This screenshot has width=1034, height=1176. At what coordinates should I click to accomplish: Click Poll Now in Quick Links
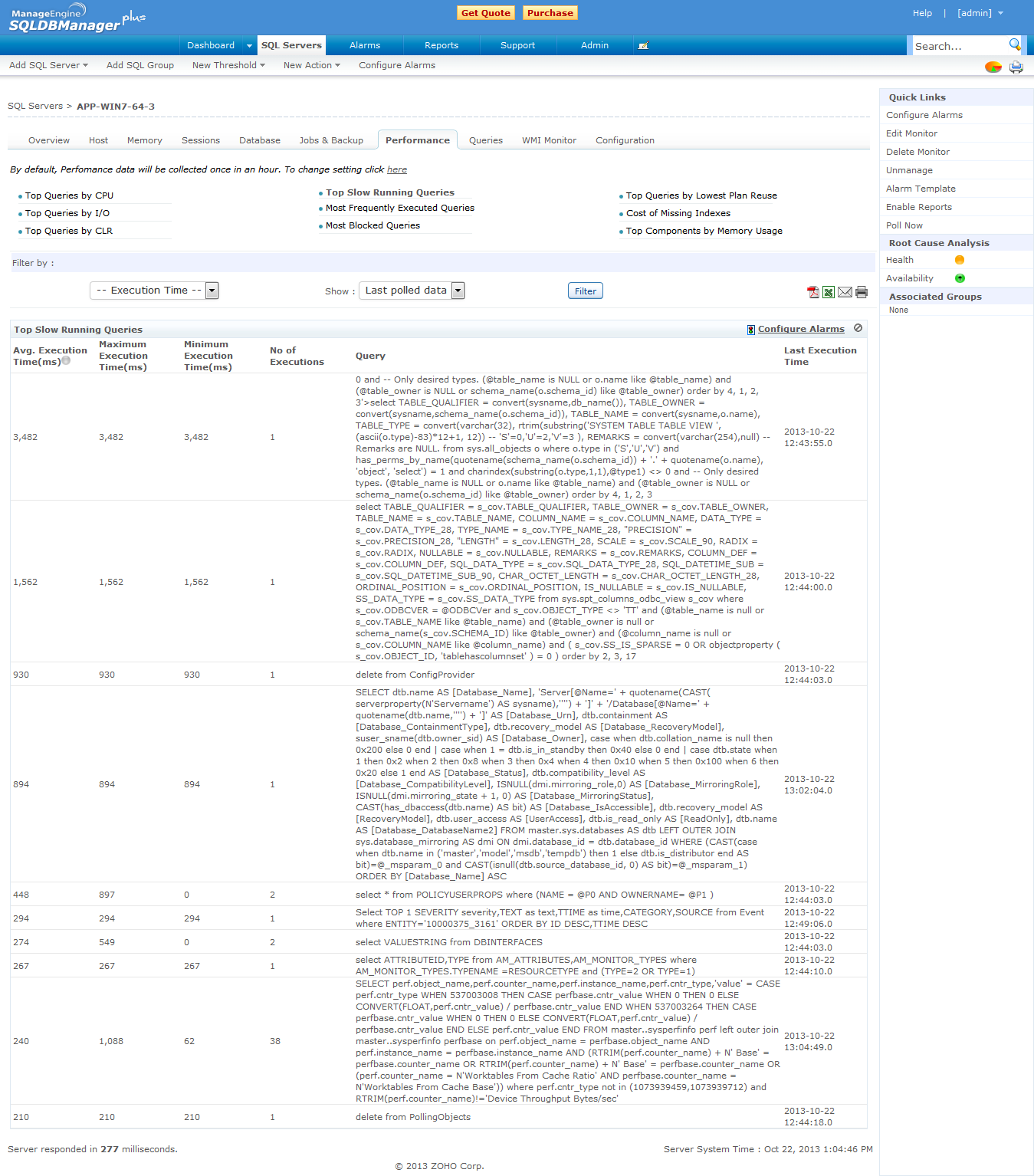coord(904,225)
